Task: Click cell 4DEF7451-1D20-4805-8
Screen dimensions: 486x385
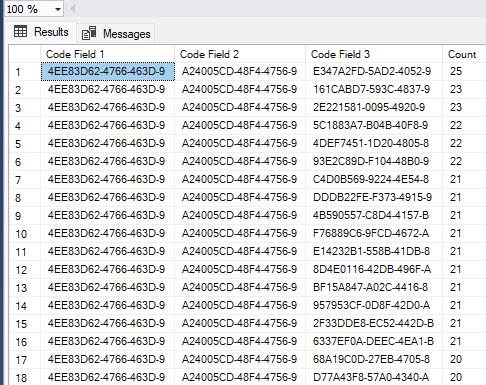Action: [x=374, y=143]
